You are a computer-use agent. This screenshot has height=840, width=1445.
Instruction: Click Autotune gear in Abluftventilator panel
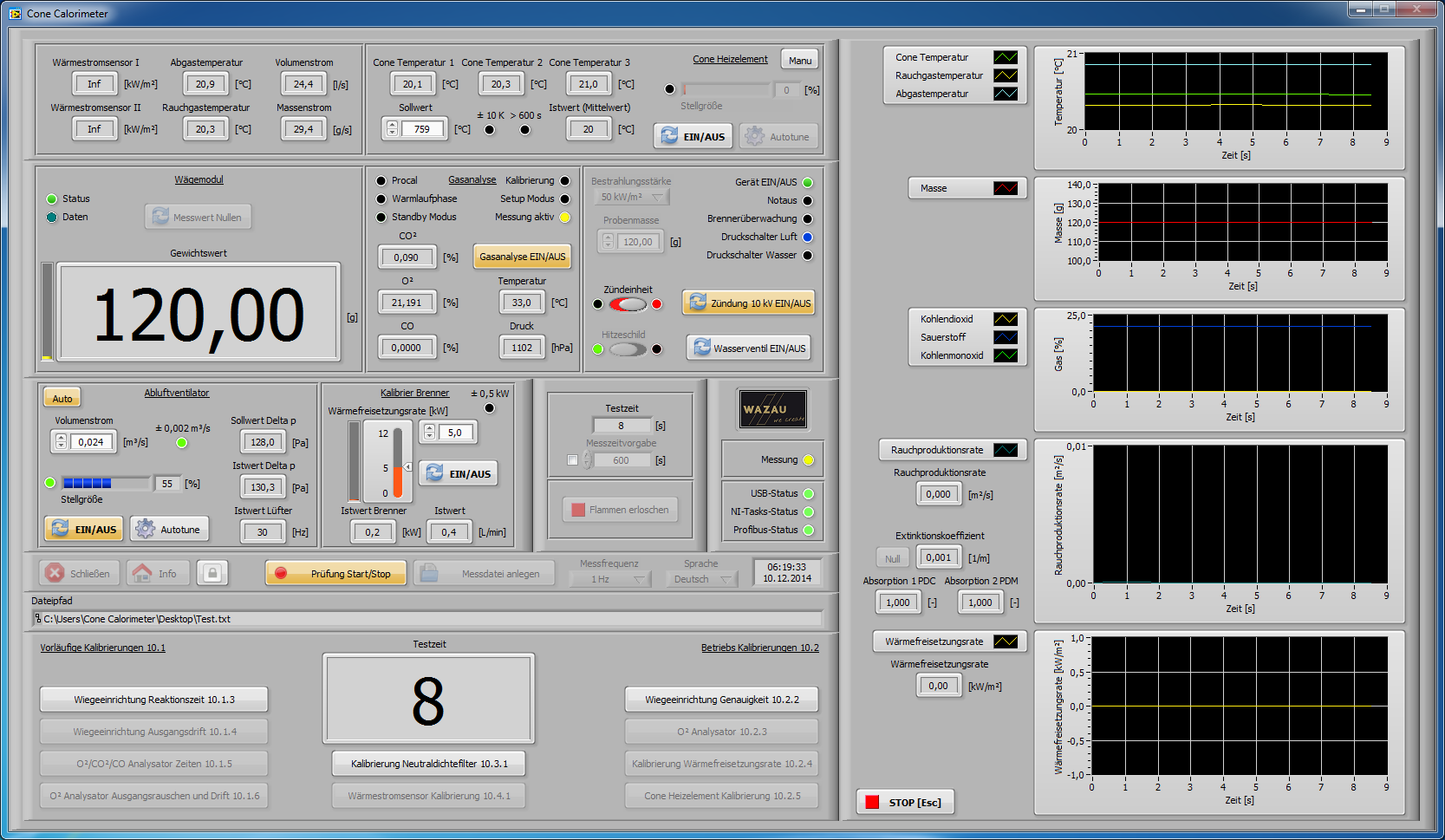pyautogui.click(x=170, y=529)
